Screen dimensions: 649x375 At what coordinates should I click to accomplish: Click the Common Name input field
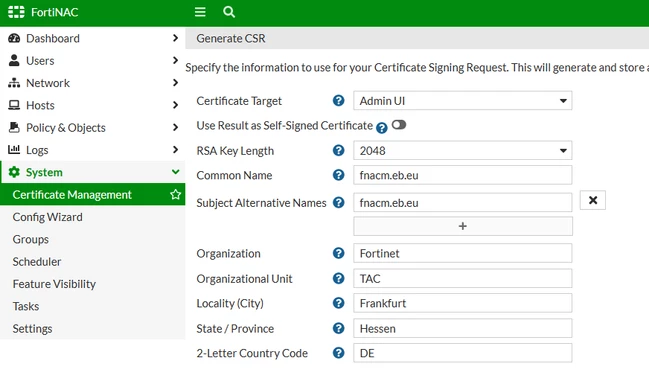pos(463,175)
